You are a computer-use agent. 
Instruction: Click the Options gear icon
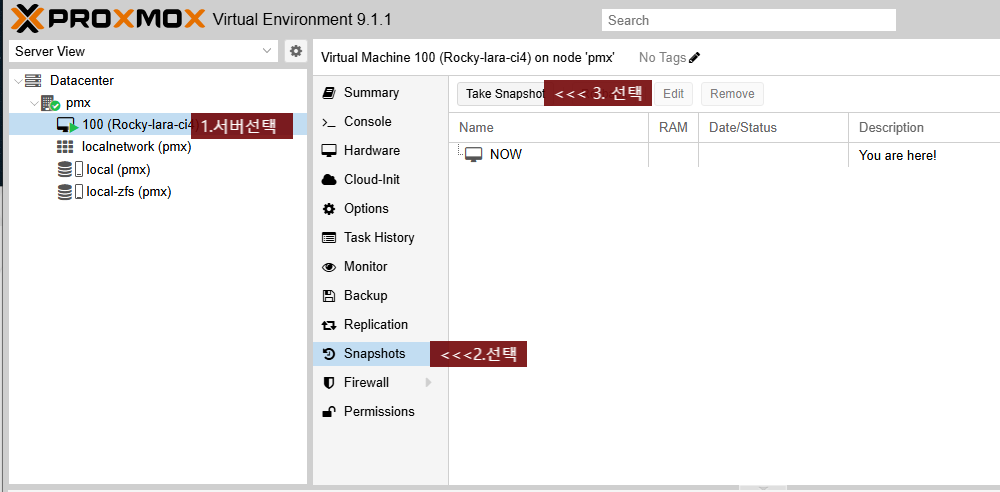coord(328,209)
